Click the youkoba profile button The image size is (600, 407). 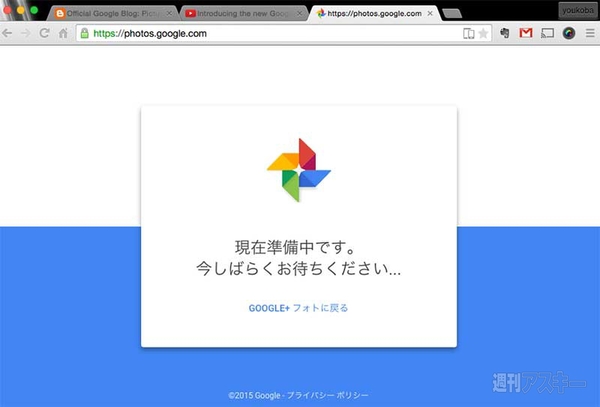578,10
